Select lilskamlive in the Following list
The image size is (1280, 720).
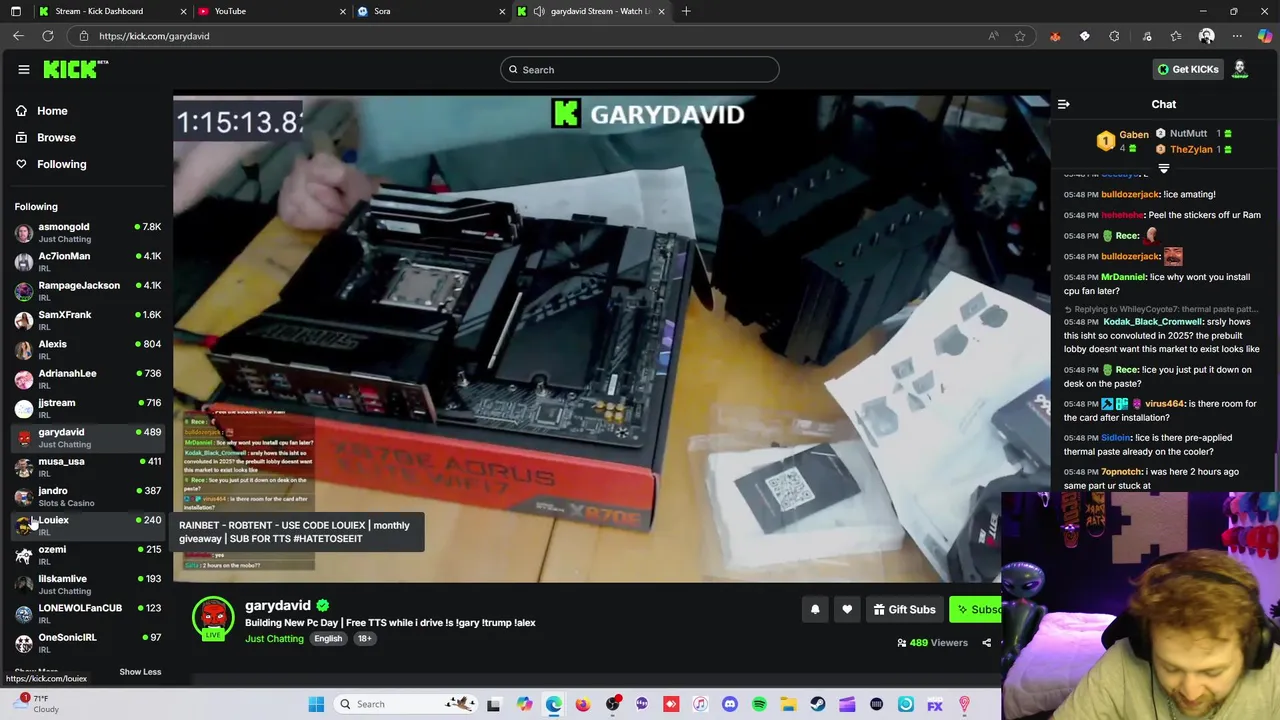[88, 584]
